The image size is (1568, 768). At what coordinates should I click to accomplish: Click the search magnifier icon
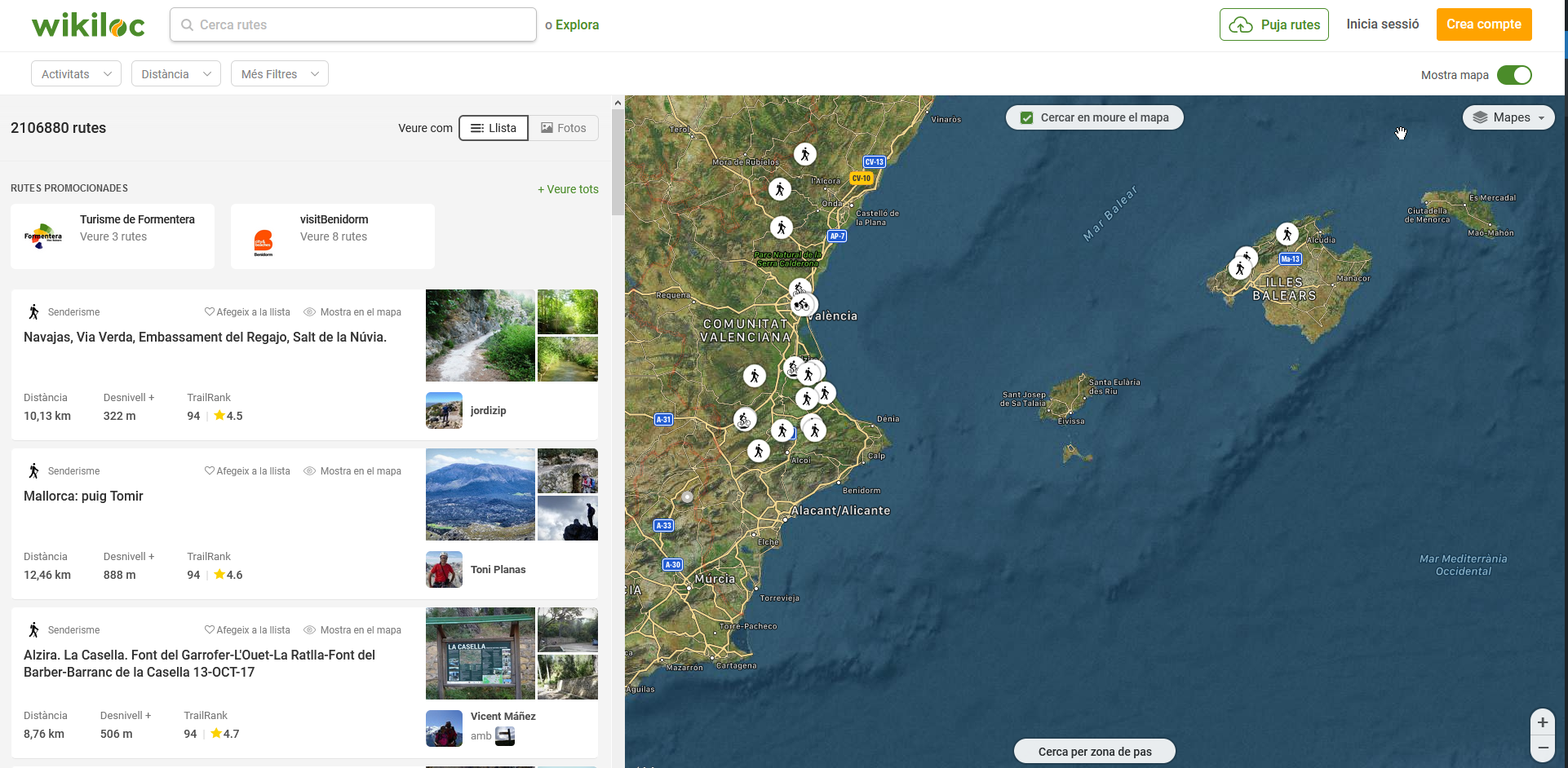[x=187, y=25]
